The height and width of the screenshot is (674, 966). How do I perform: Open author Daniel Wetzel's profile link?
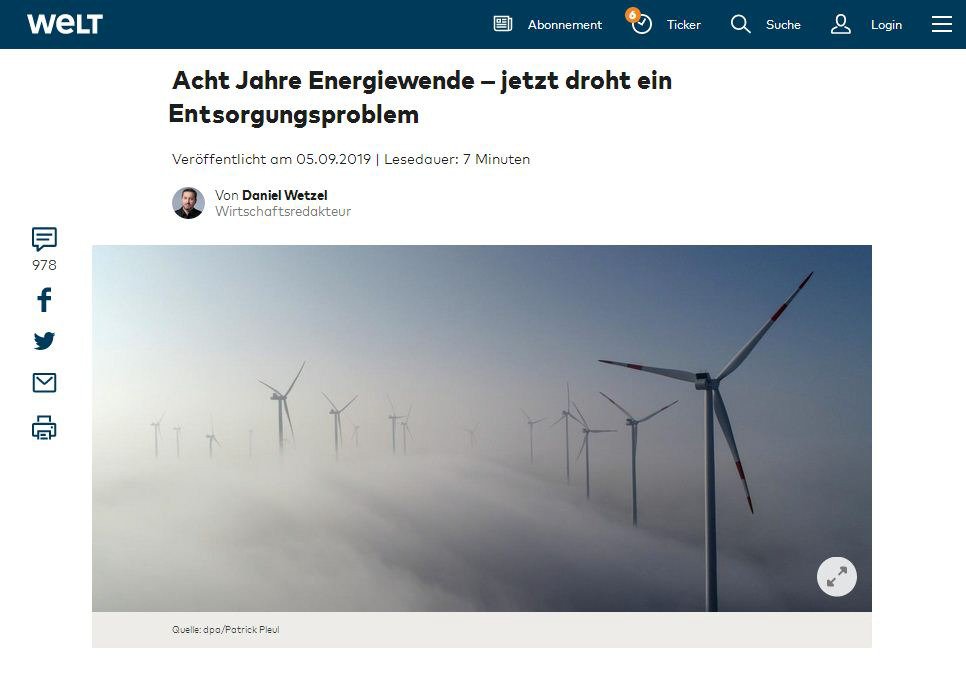[x=285, y=195]
